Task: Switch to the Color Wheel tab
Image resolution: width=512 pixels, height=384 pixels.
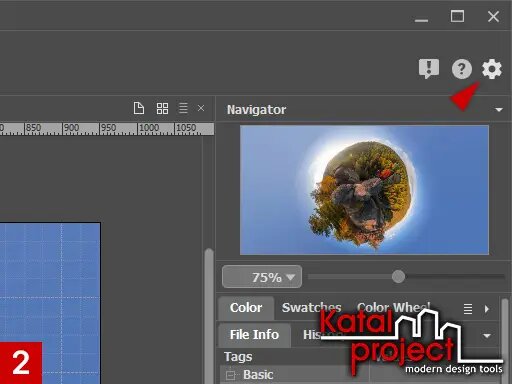Action: [x=394, y=307]
